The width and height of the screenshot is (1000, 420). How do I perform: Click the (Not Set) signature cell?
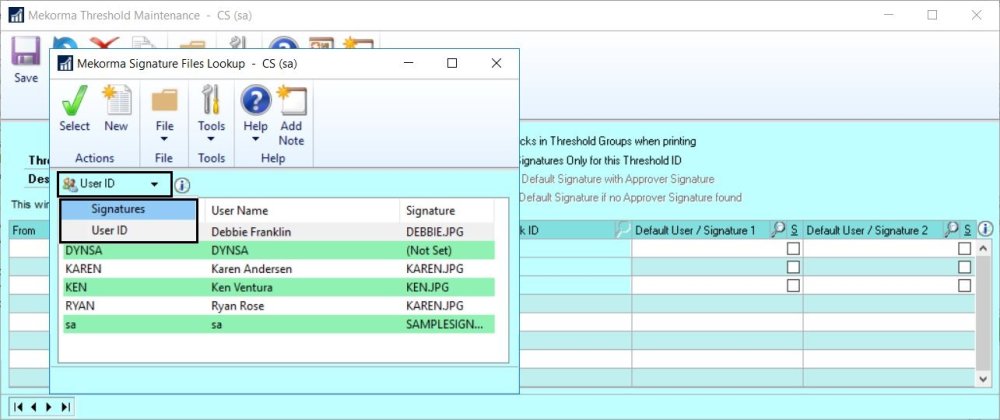pyautogui.click(x=428, y=251)
